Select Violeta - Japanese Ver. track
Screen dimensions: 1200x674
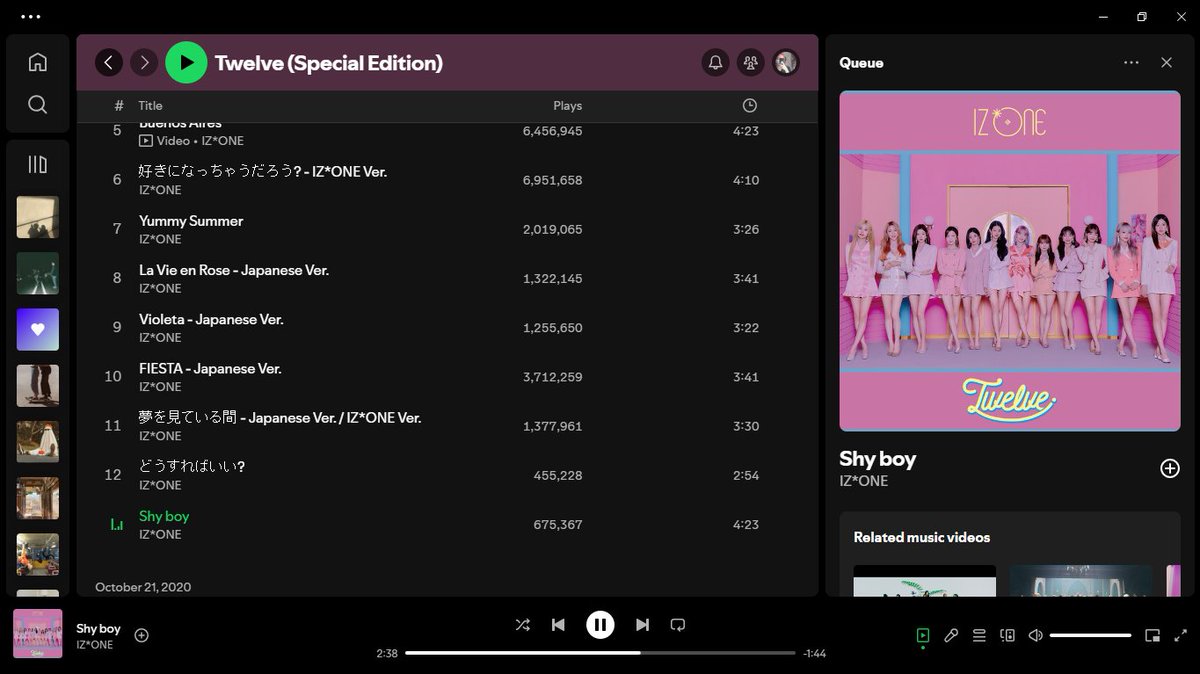point(447,327)
